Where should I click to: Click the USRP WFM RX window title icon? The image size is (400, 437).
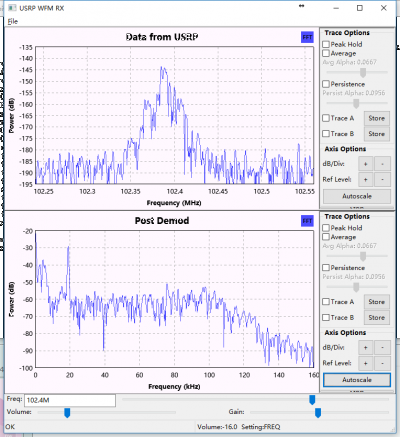click(12, 8)
